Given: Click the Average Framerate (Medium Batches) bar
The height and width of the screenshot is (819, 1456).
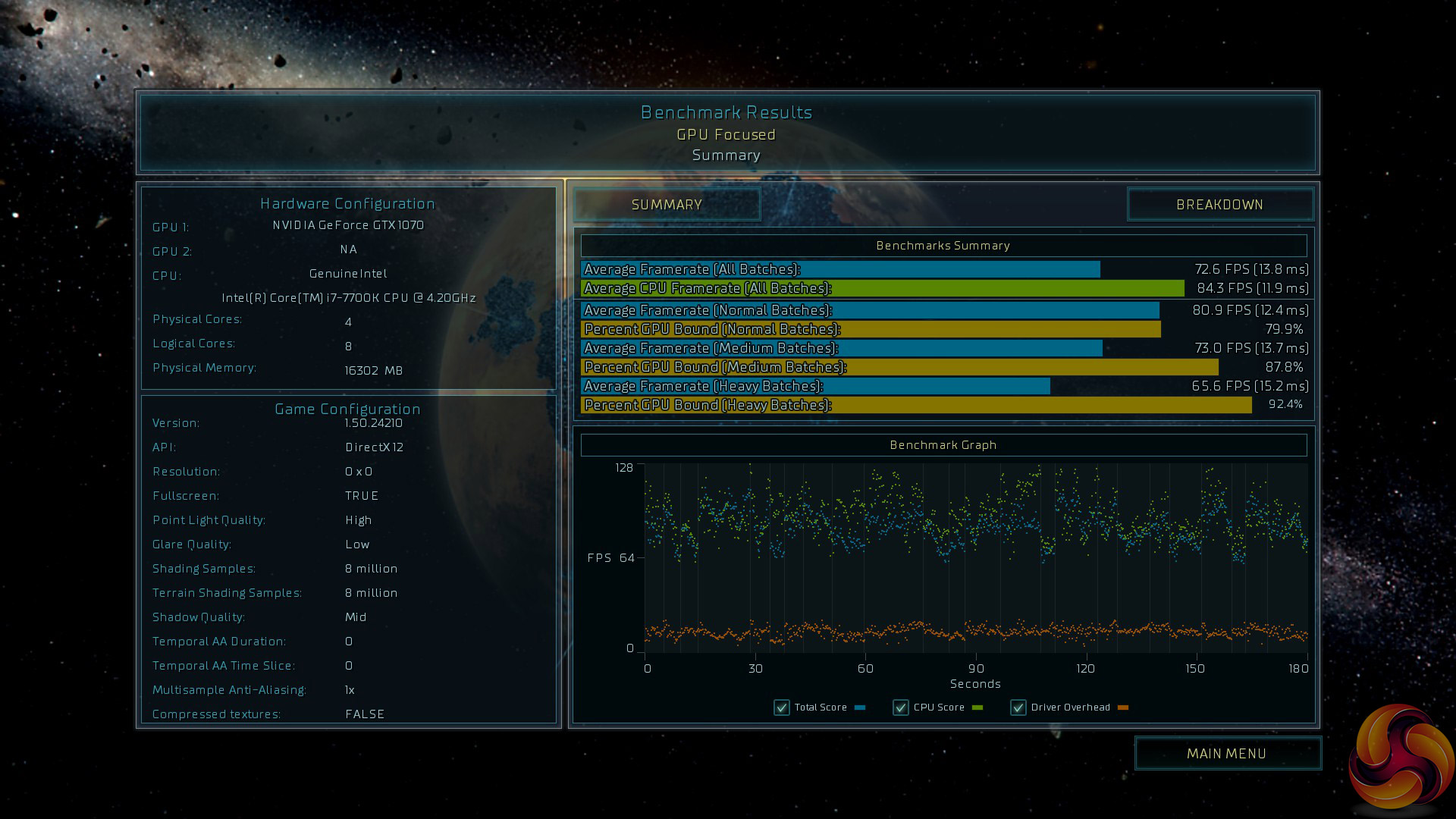Looking at the screenshot, I should click(x=842, y=348).
